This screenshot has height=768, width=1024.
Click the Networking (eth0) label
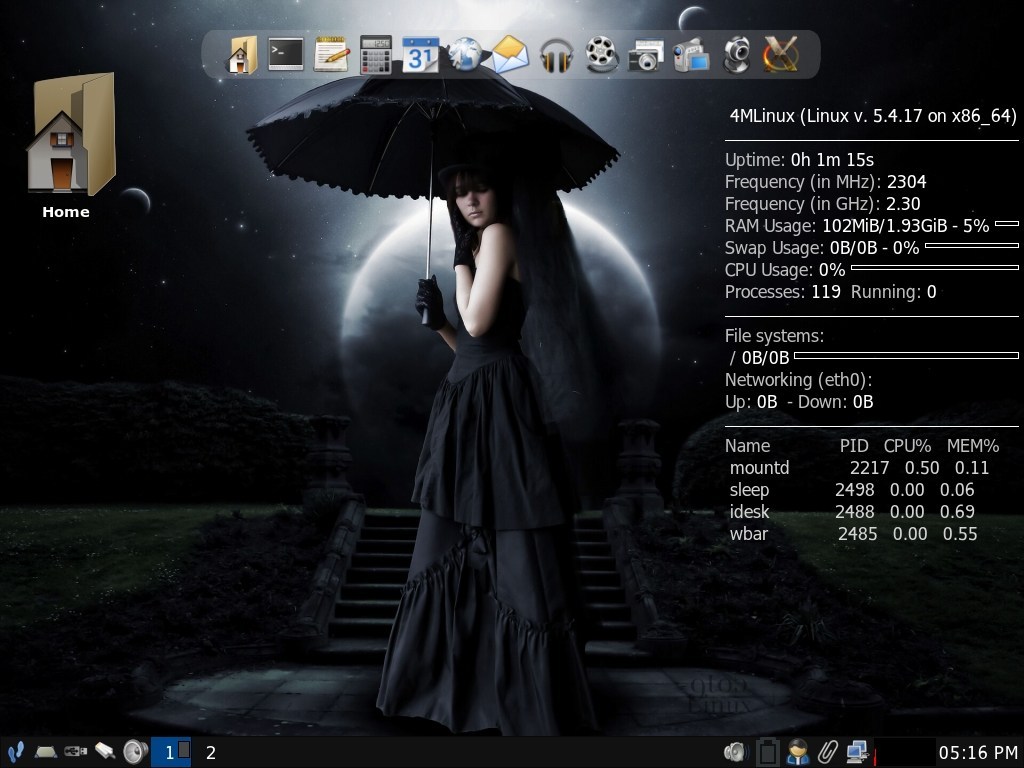[798, 380]
